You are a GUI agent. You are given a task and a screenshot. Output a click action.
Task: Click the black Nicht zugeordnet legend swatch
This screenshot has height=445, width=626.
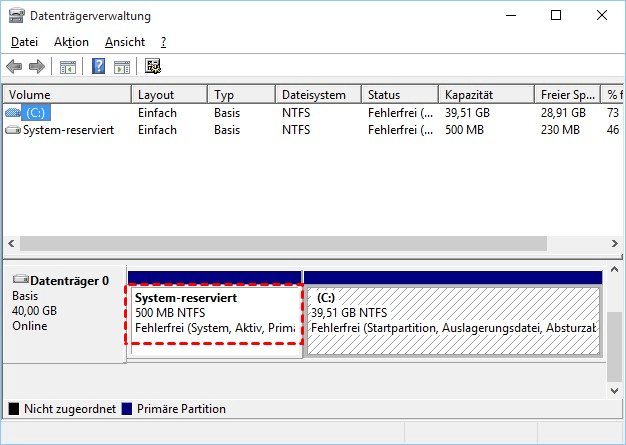(x=14, y=409)
